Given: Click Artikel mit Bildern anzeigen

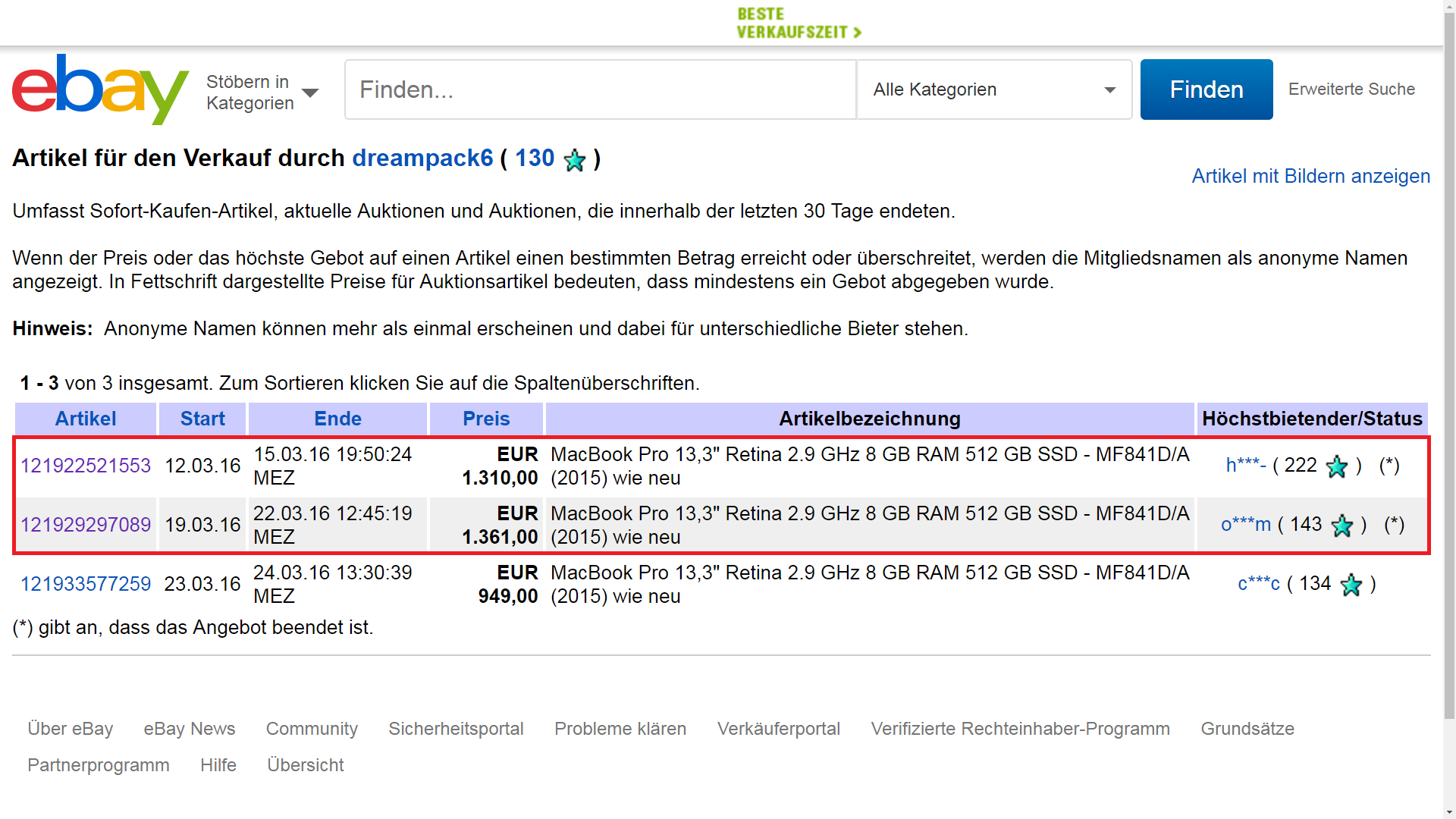Looking at the screenshot, I should tap(1310, 176).
